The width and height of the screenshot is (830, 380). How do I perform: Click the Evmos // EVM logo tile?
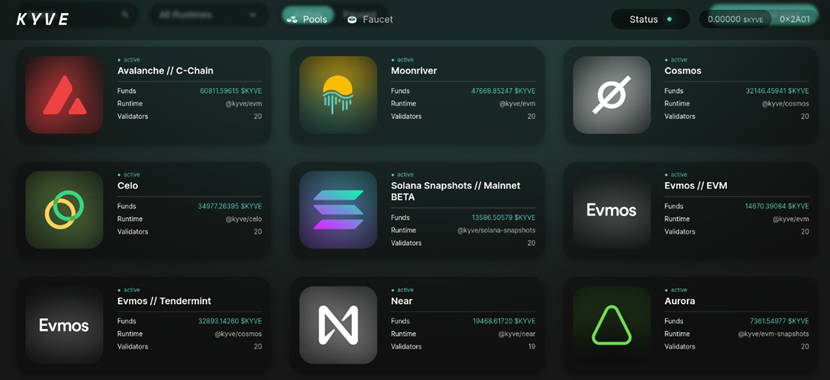pyautogui.click(x=611, y=210)
